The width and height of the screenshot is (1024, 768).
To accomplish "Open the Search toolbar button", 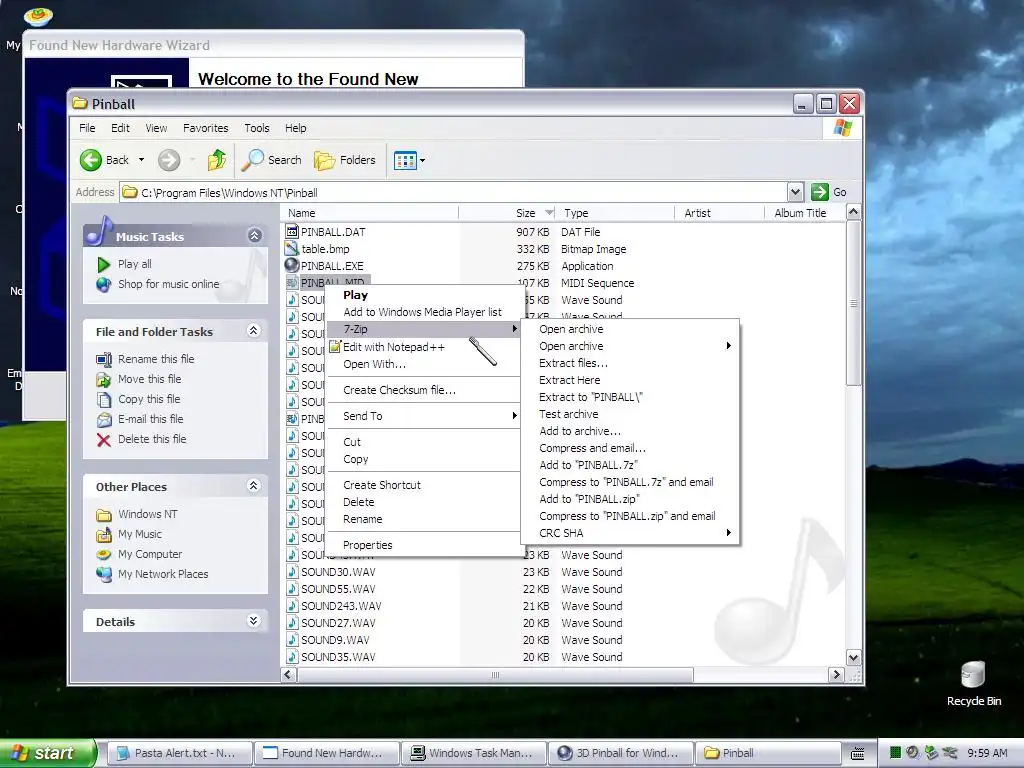I will point(272,160).
